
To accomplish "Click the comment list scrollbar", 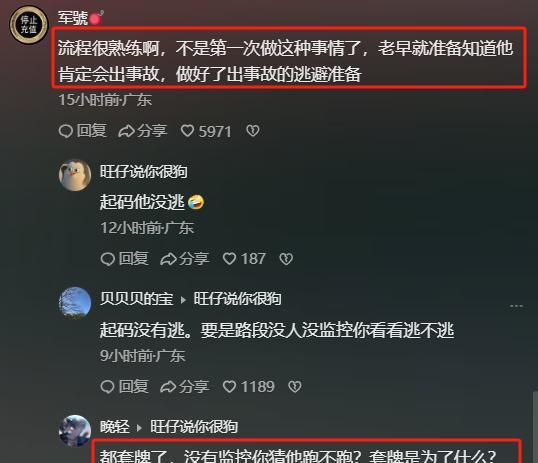I will [x=536, y=427].
